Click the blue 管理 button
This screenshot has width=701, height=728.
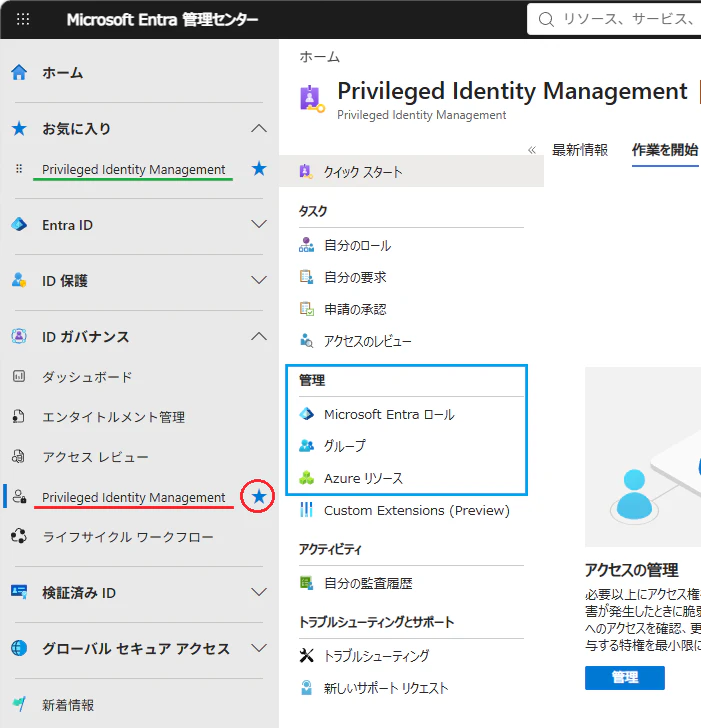click(624, 677)
